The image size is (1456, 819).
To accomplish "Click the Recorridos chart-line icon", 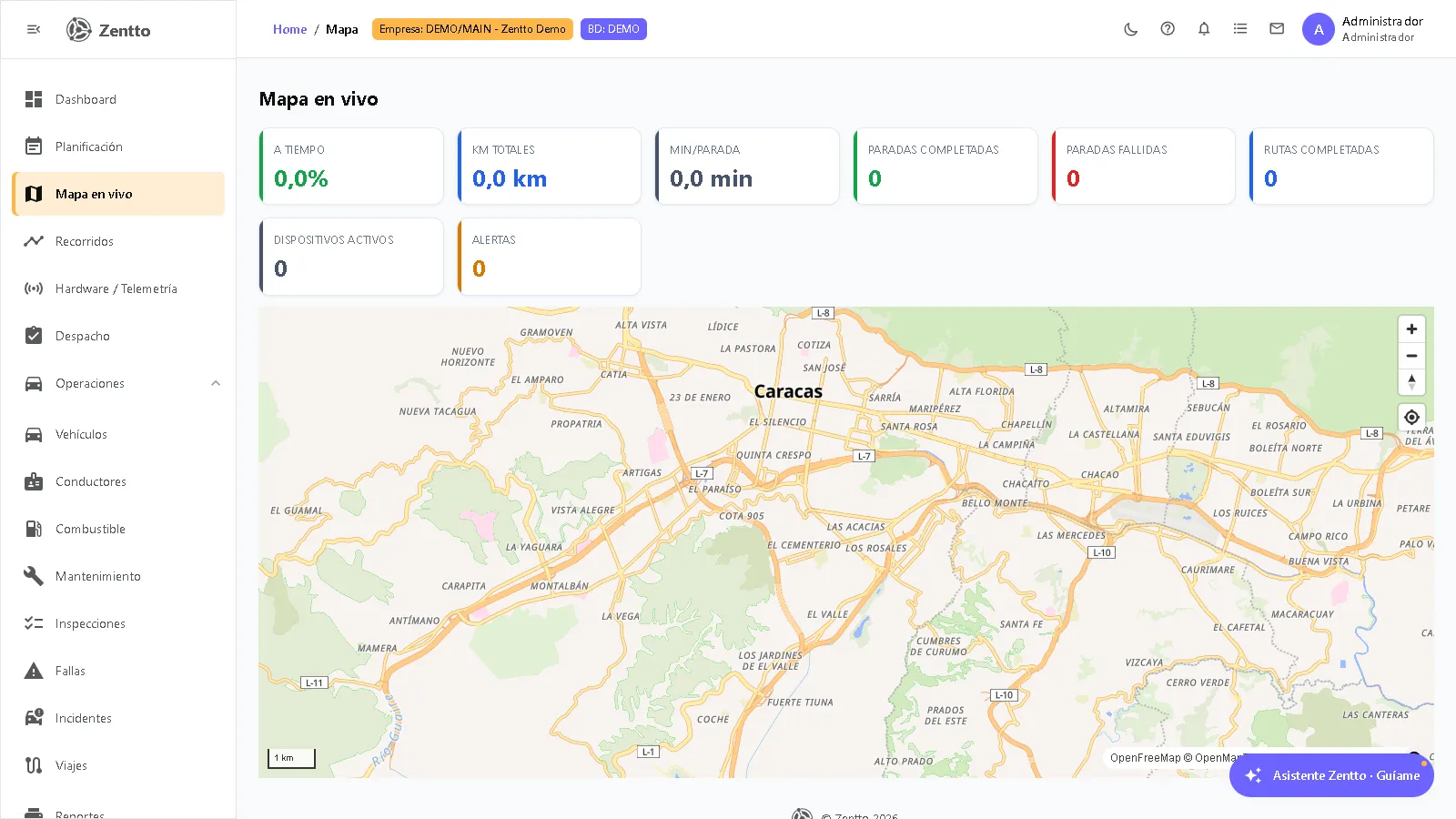I will coord(34,241).
